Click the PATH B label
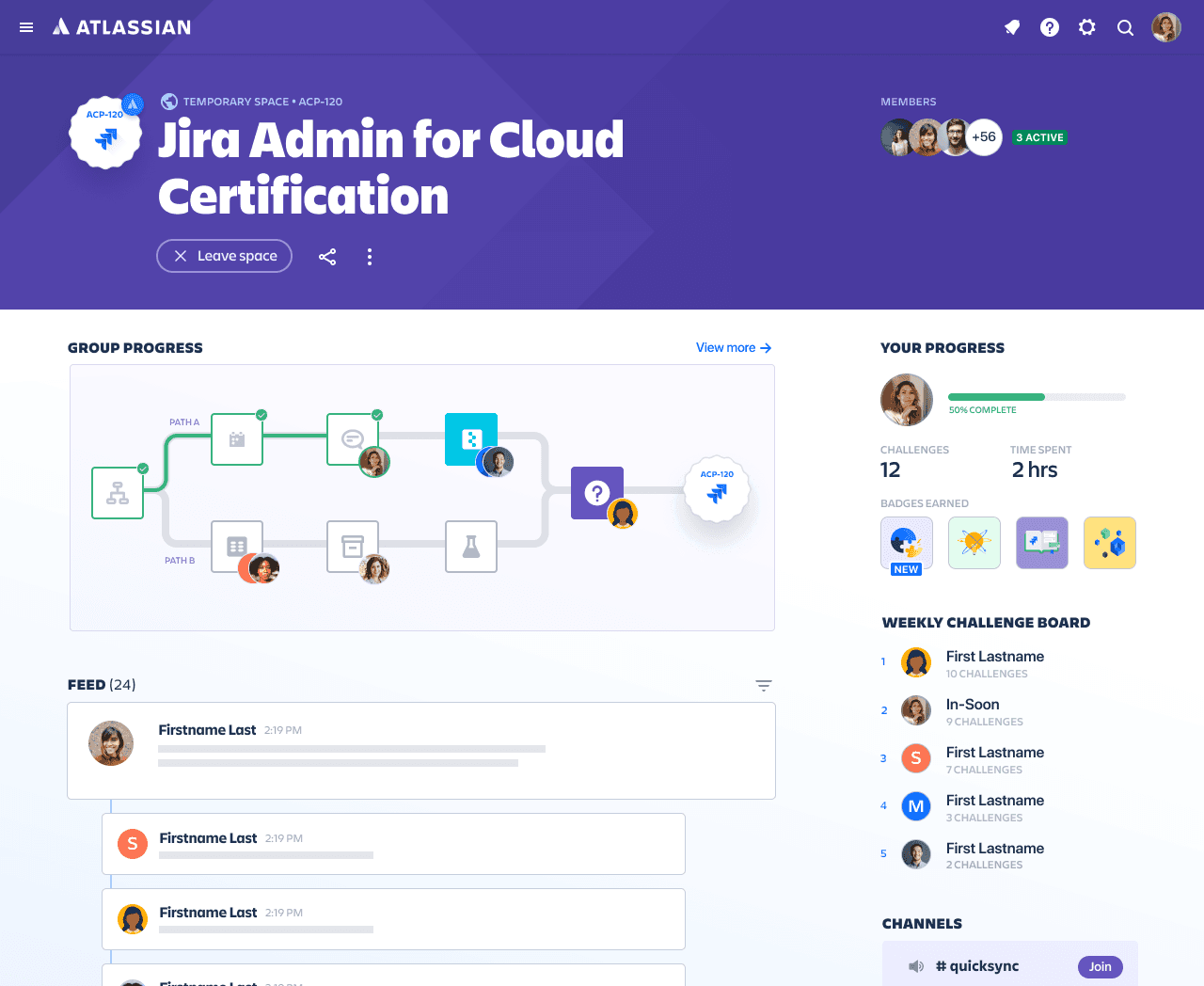Viewport: 1204px width, 986px height. [x=180, y=561]
